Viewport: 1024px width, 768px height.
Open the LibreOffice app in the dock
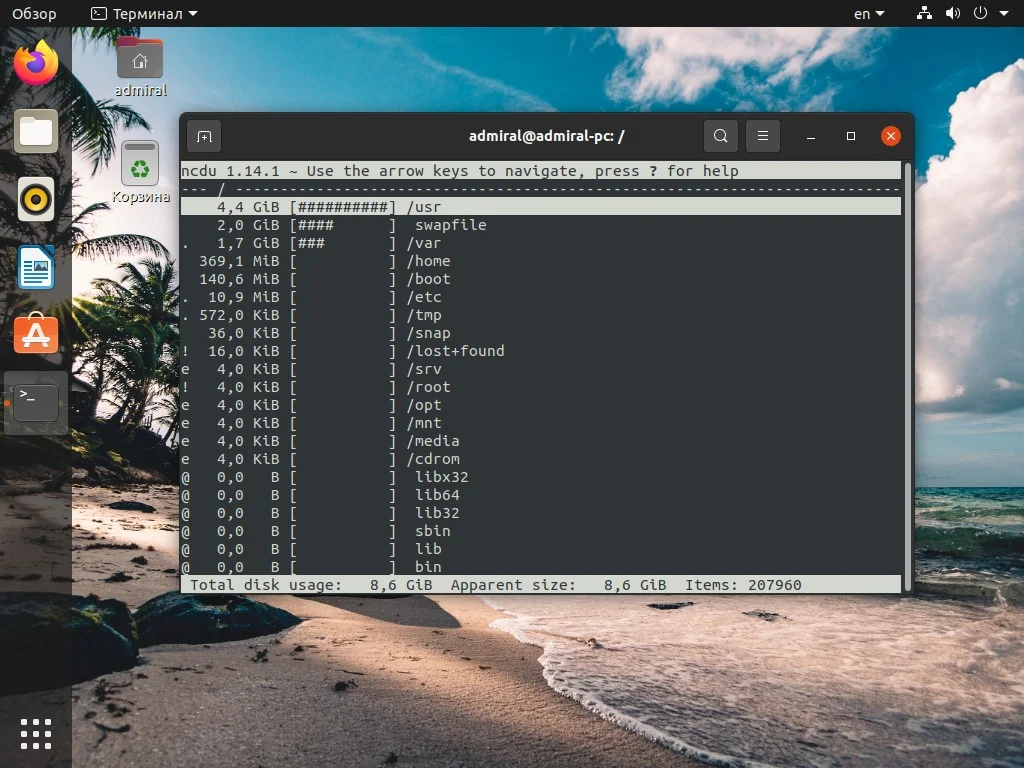[35, 267]
